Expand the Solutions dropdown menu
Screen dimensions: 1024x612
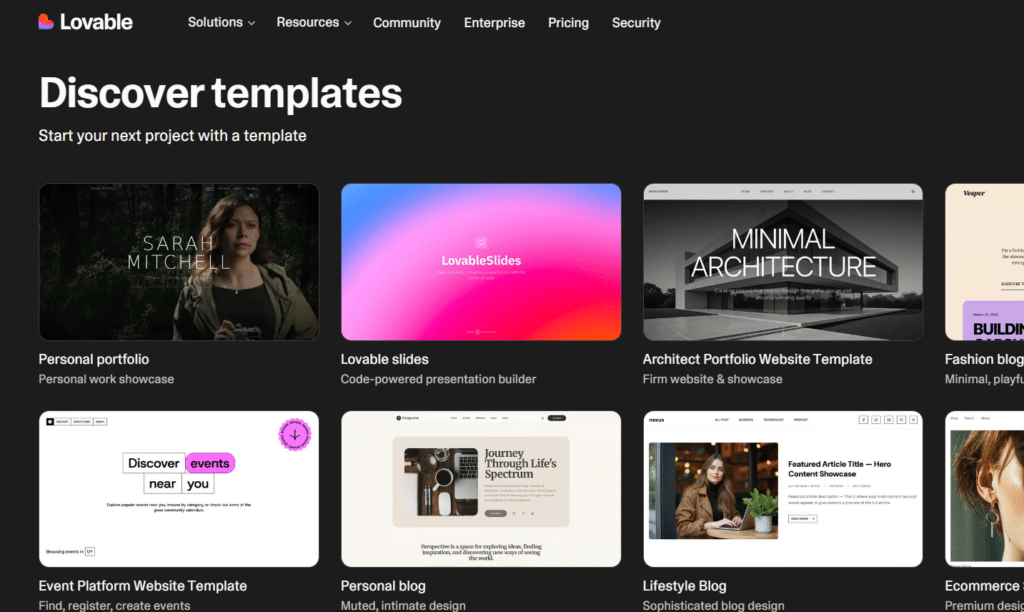pyautogui.click(x=221, y=22)
